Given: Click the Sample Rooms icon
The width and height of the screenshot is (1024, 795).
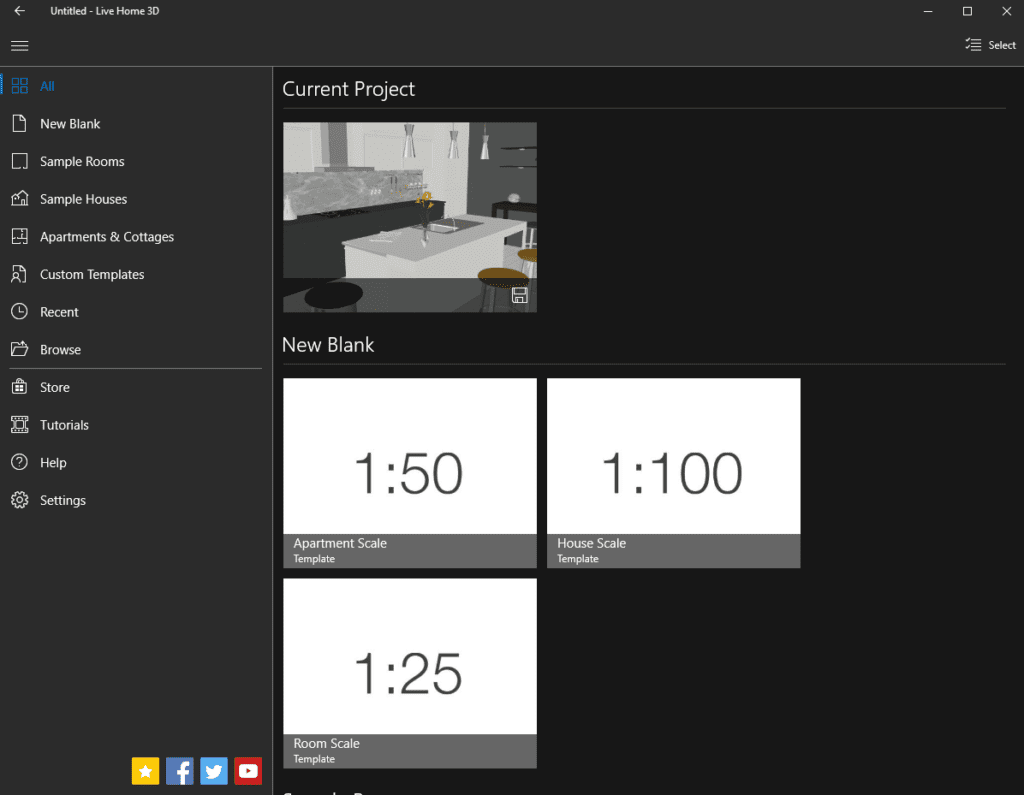Looking at the screenshot, I should coord(20,161).
